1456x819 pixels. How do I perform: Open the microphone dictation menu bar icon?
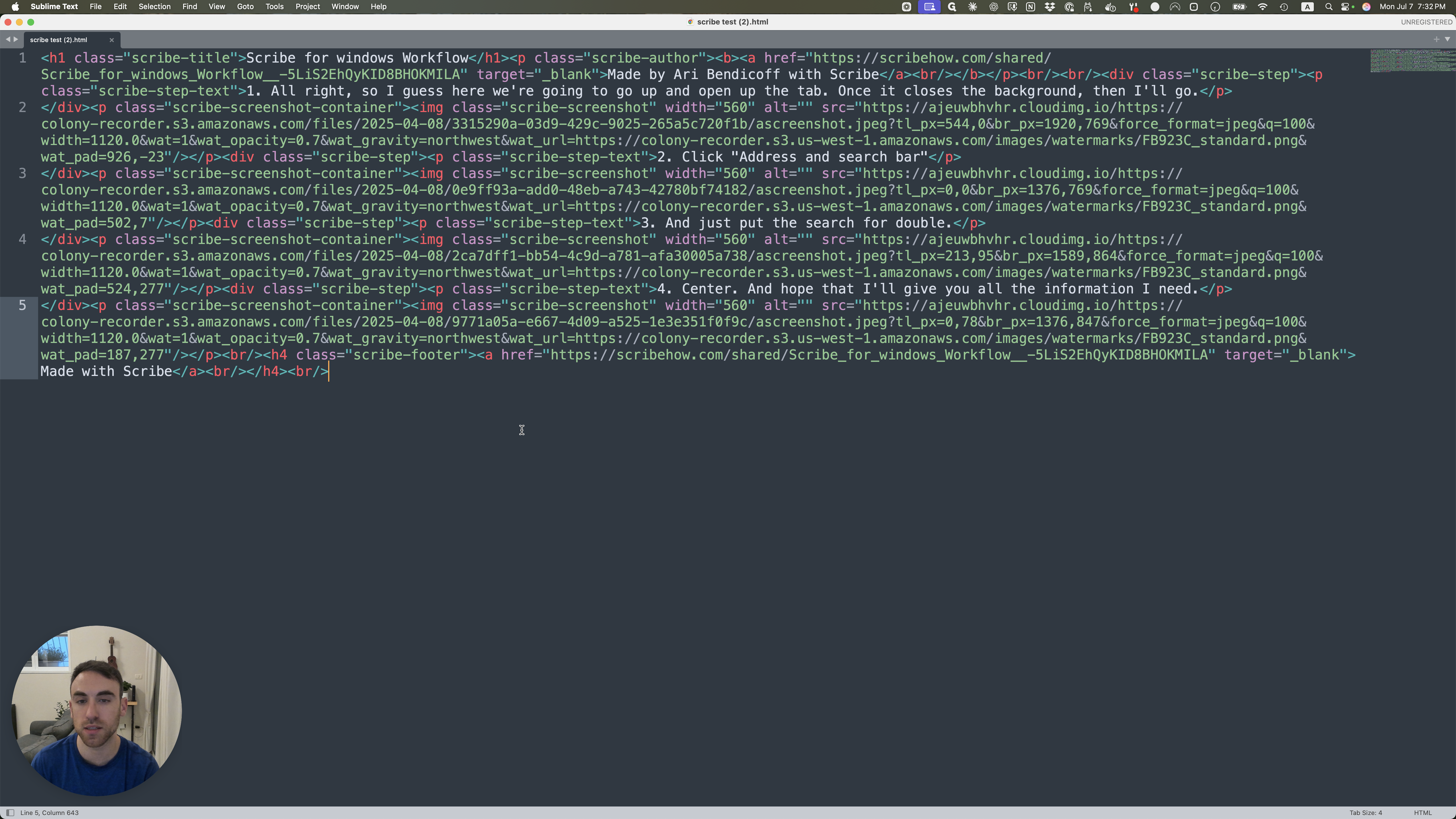(1012, 7)
